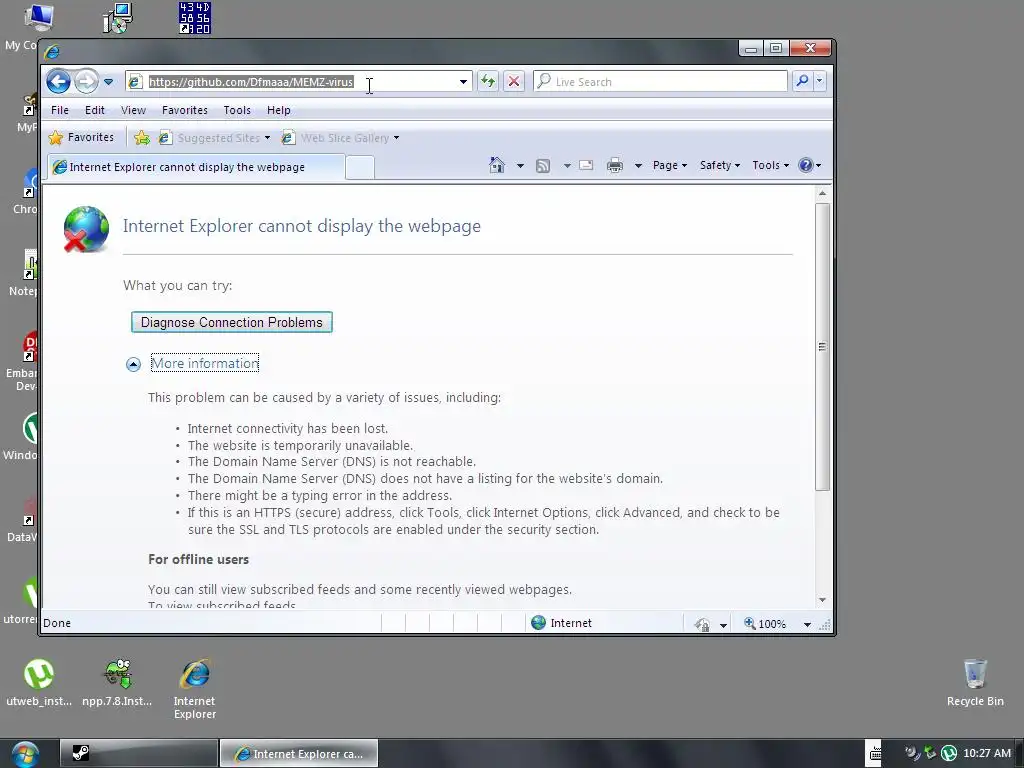Click the scrollbar down arrow
Viewport: 1024px width, 768px height.
click(822, 600)
